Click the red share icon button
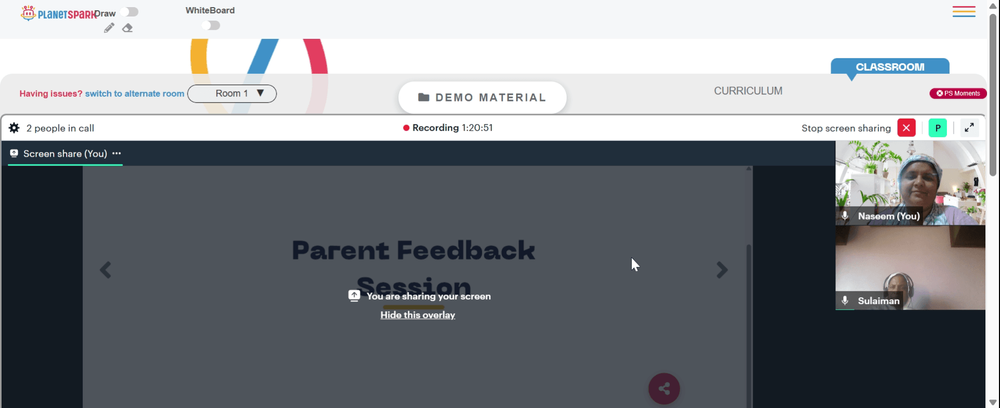The image size is (1000, 408). coord(664,388)
